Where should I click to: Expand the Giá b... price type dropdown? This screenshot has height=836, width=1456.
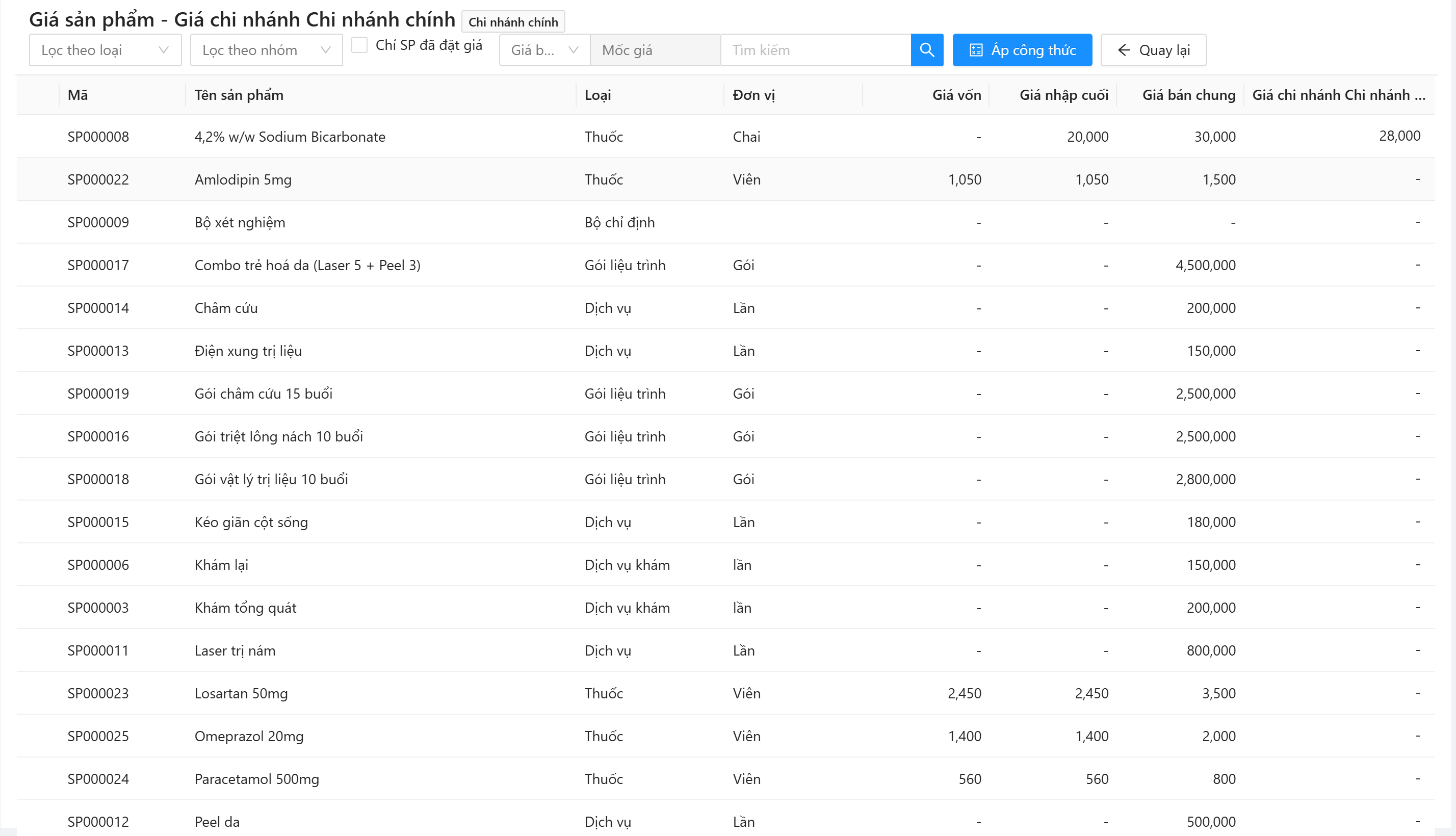544,50
